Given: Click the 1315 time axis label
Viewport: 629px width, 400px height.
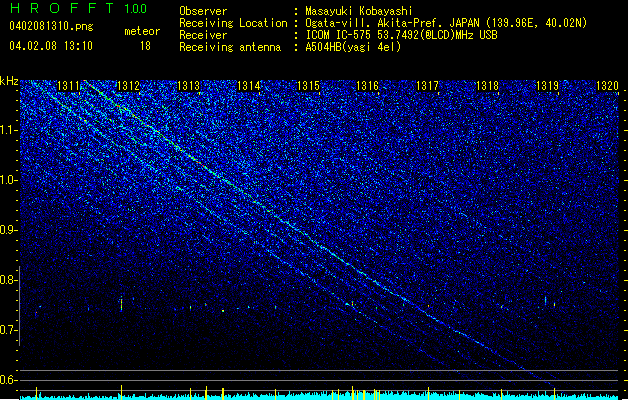Looking at the screenshot, I should [308, 86].
